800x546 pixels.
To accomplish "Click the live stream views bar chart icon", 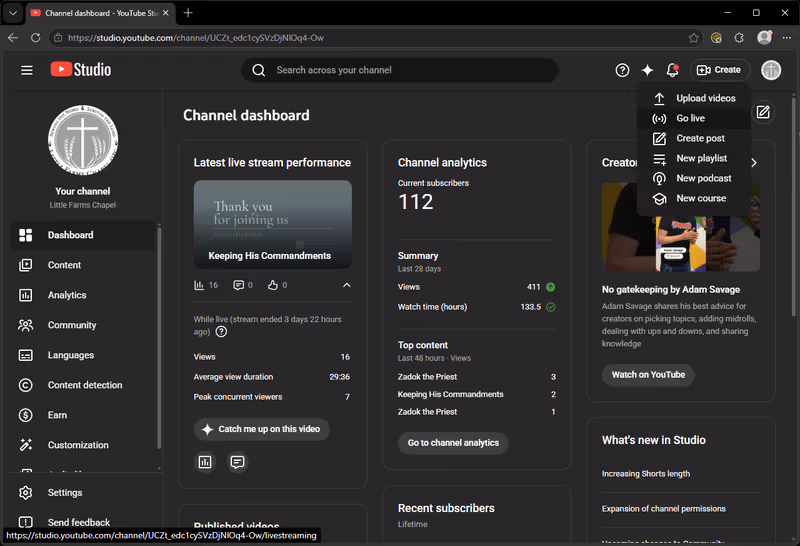I will [x=199, y=285].
